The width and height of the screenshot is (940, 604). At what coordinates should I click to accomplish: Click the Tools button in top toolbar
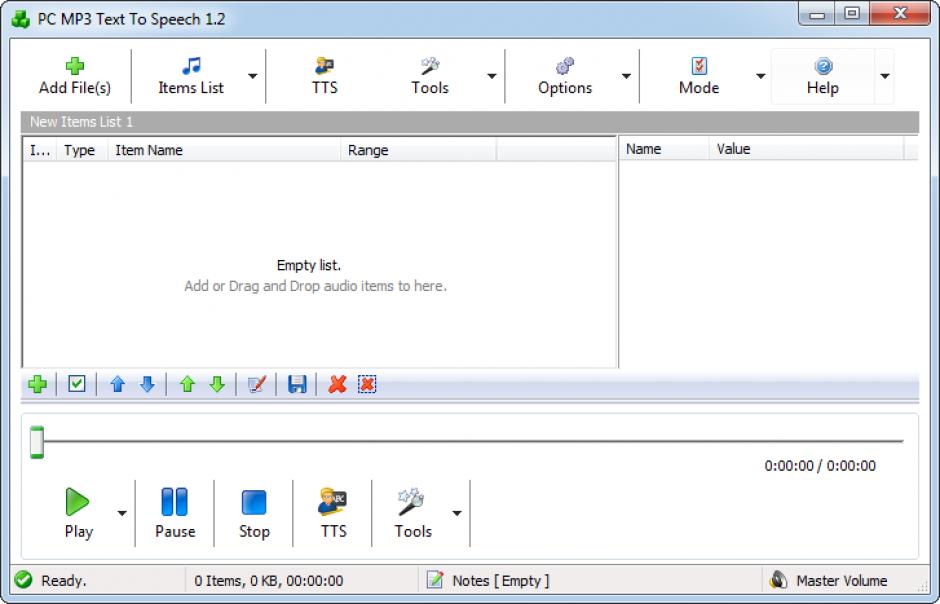[x=430, y=76]
